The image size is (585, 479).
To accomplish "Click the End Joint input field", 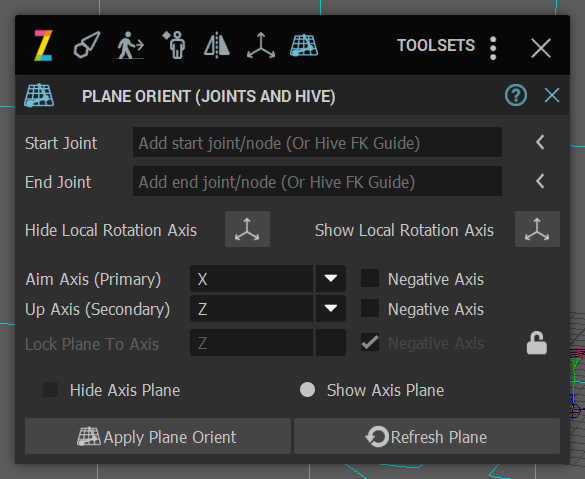I will (x=317, y=182).
